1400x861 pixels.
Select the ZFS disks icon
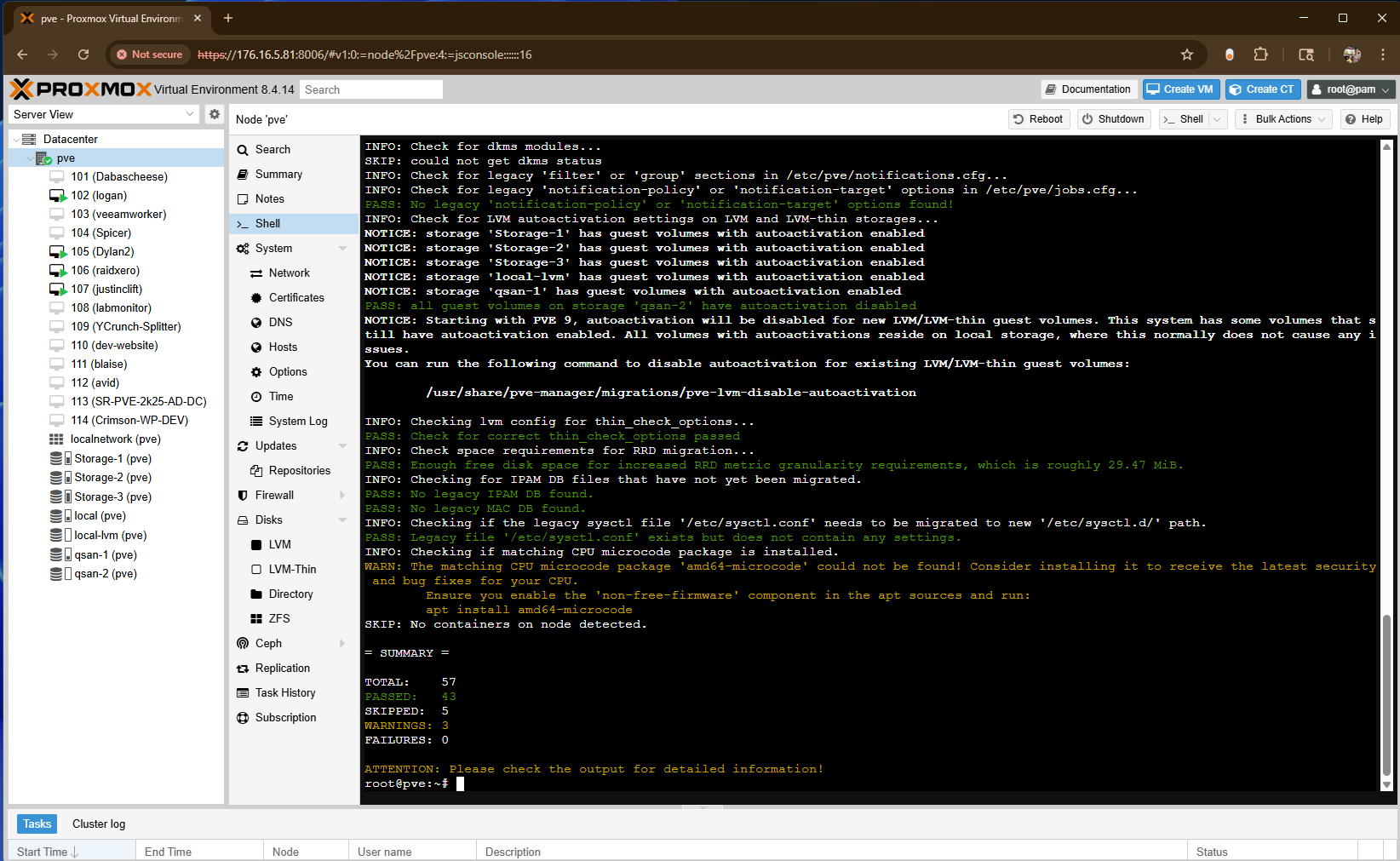point(256,619)
